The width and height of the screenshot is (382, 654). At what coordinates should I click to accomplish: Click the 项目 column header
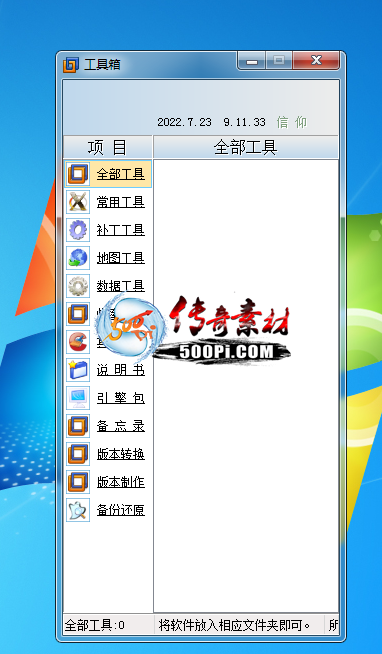click(108, 147)
